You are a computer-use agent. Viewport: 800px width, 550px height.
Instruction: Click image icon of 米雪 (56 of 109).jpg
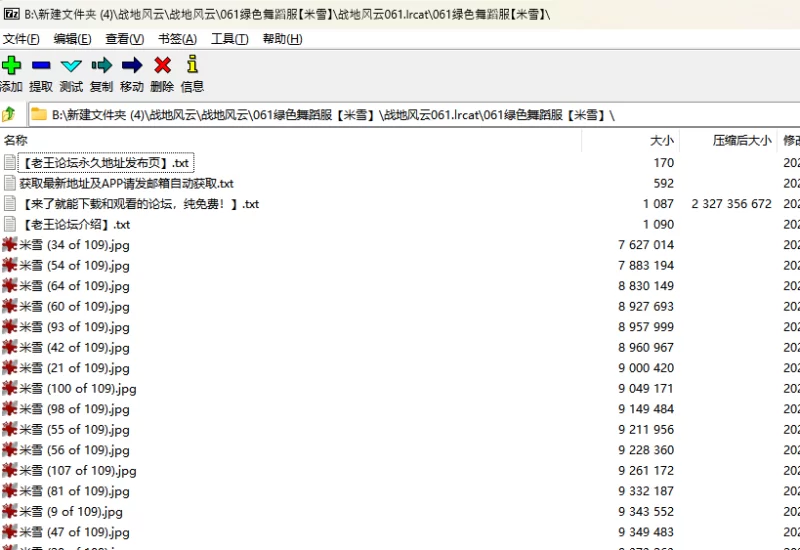pos(10,450)
